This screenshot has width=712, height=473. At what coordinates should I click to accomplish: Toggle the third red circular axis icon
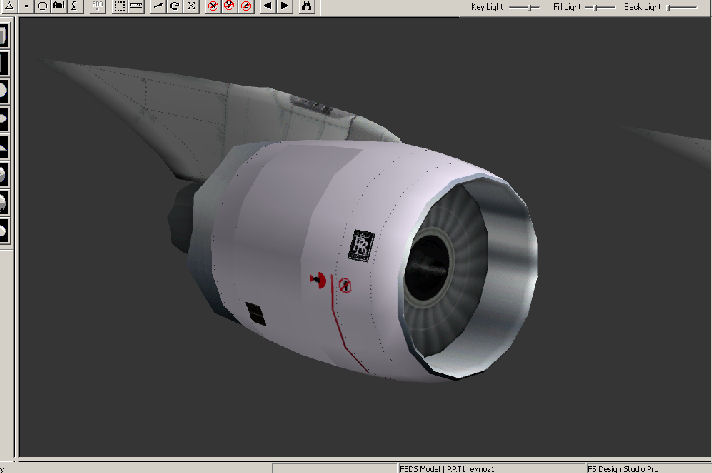[x=245, y=6]
